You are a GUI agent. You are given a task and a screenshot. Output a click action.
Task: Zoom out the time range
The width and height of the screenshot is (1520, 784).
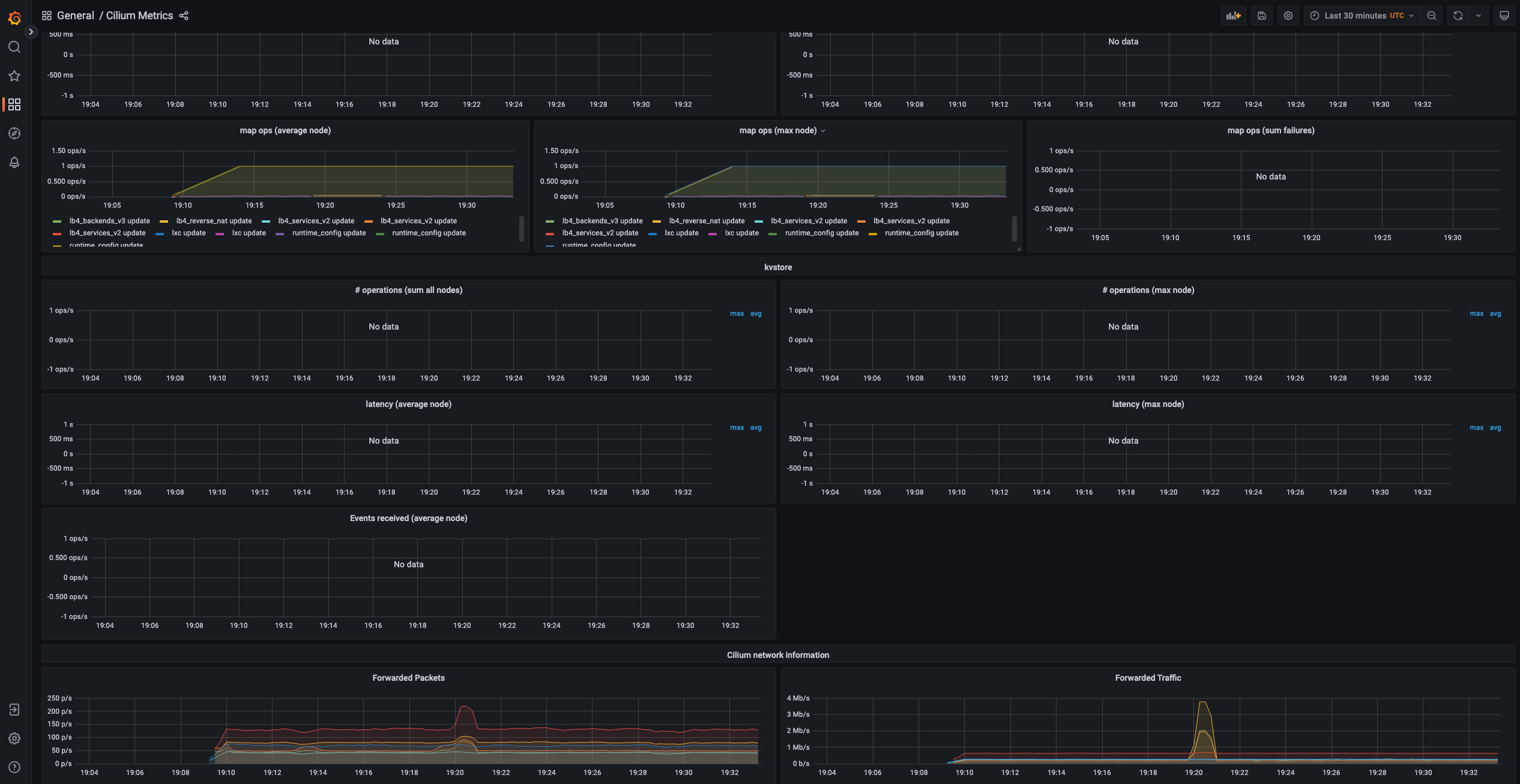(x=1432, y=16)
